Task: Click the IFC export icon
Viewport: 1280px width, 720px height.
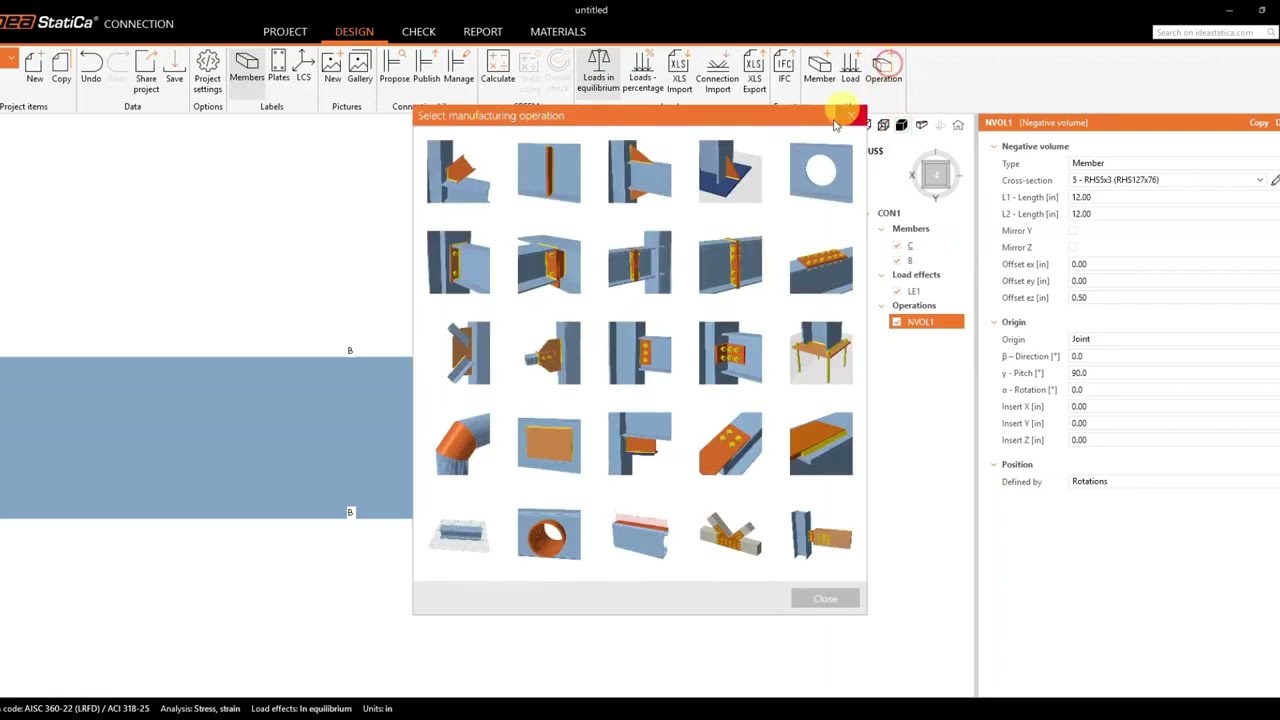Action: [x=784, y=68]
